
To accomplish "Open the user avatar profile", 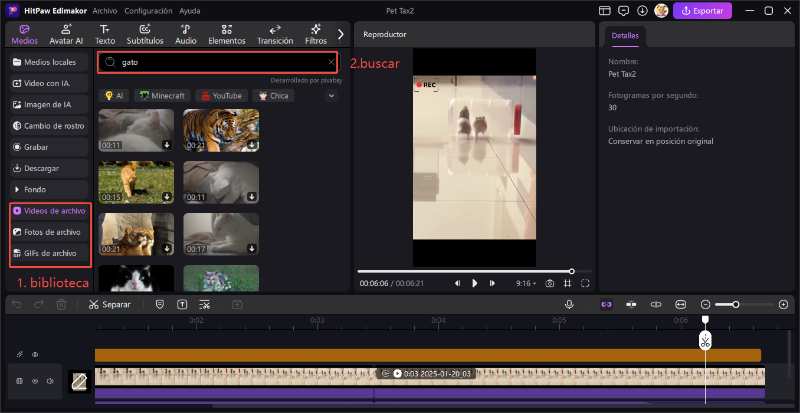I will coord(661,11).
